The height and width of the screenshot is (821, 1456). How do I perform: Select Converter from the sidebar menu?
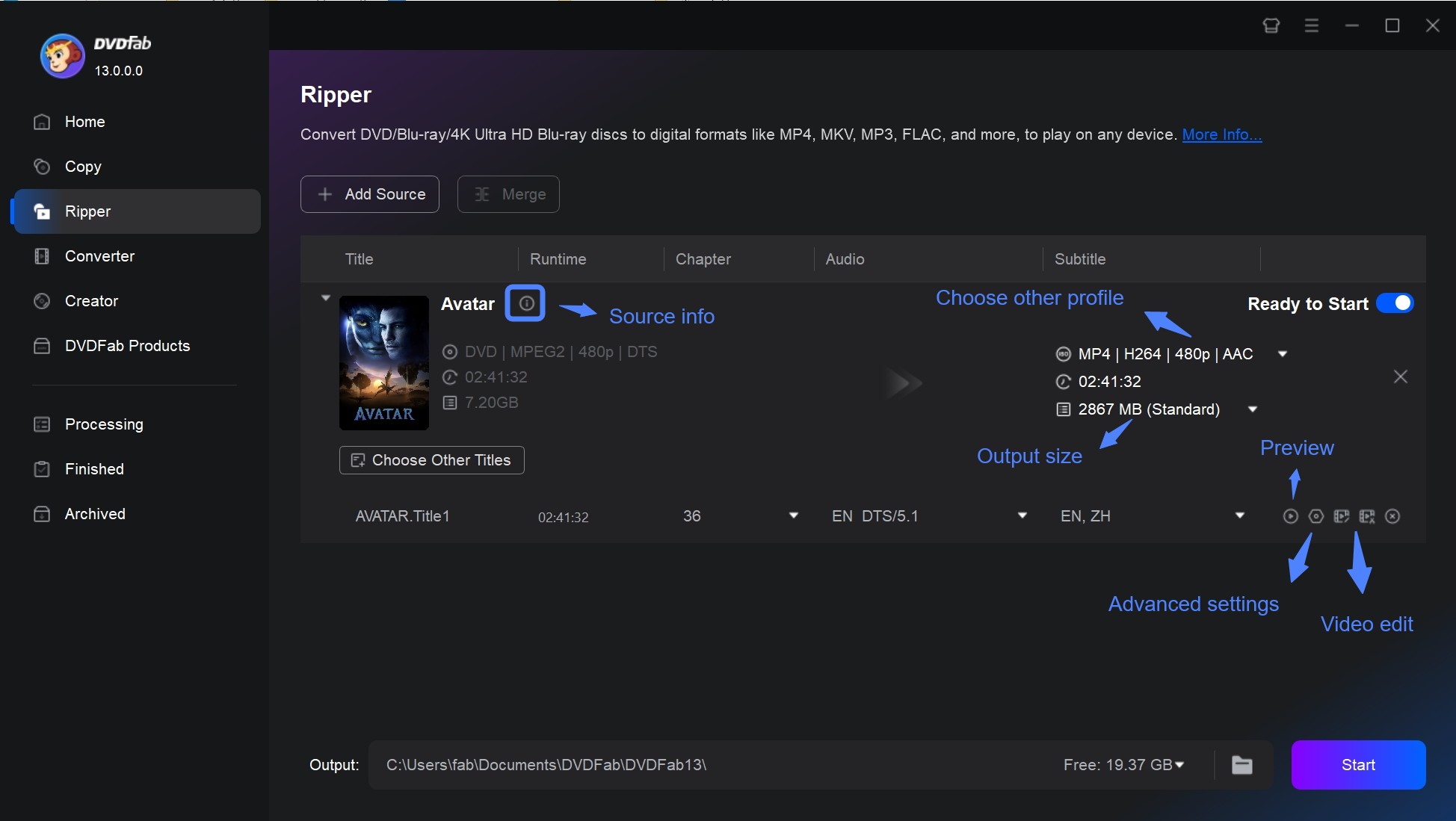[x=99, y=255]
